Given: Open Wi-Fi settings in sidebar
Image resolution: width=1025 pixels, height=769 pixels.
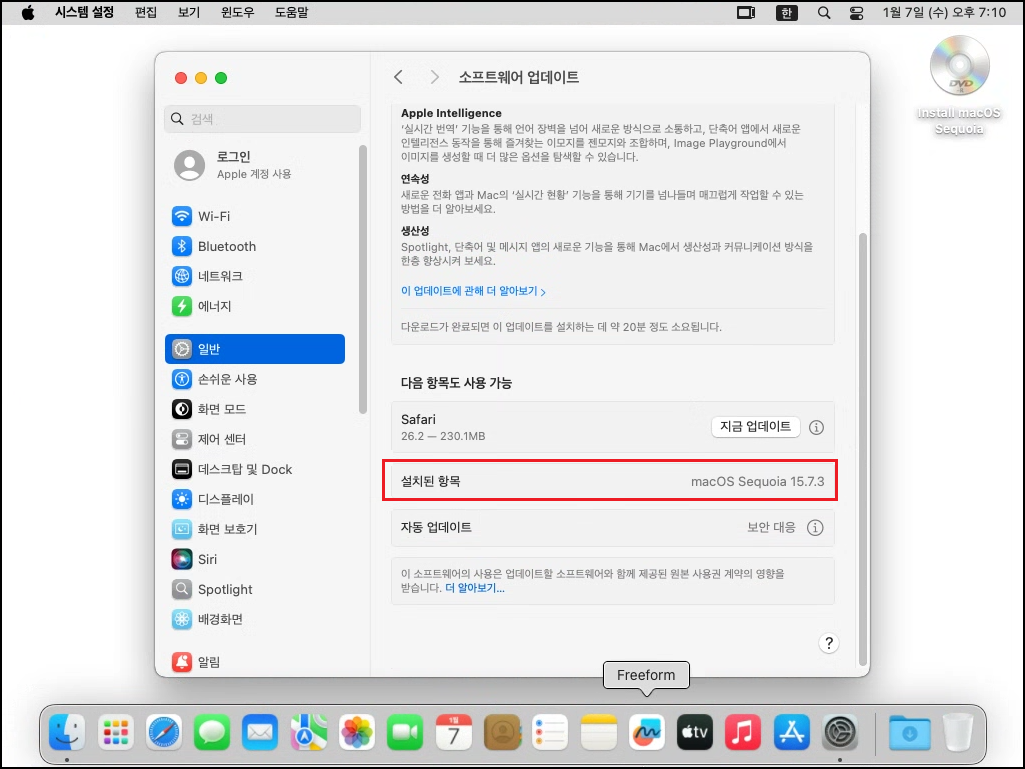Looking at the screenshot, I should click(255, 216).
